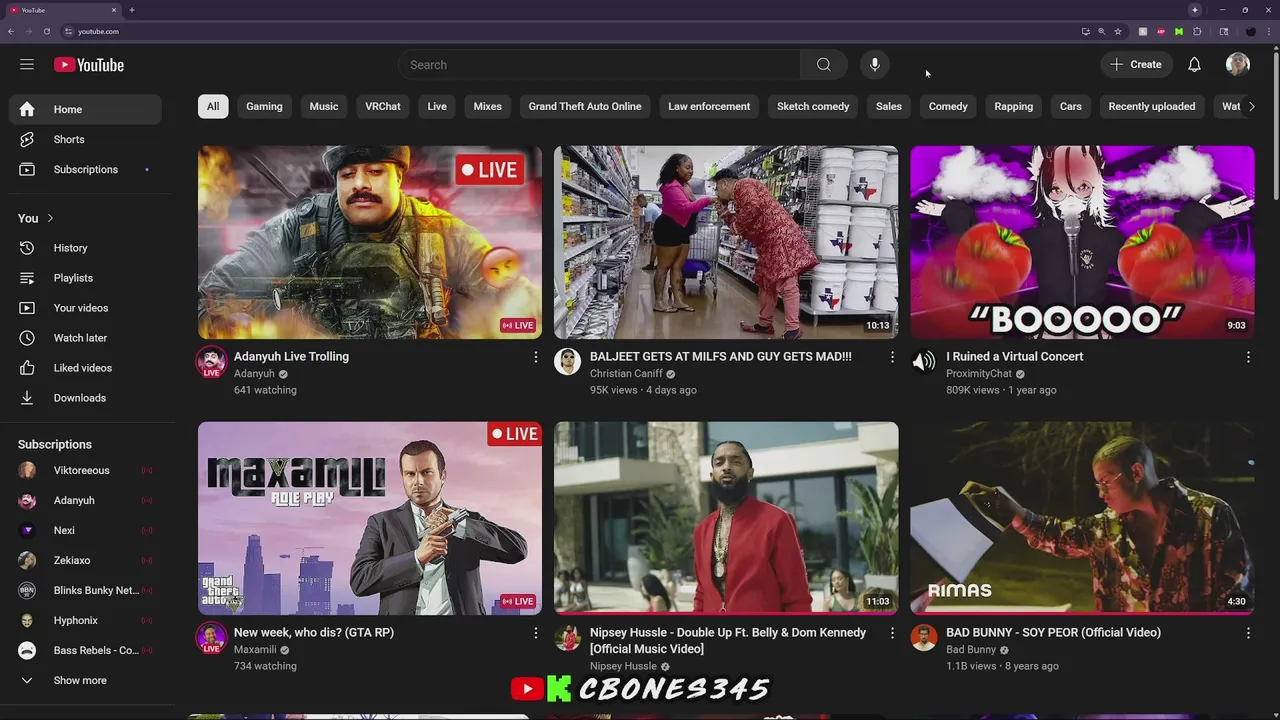
Task: Open three-dot menu for I Ruined a Virtual Concert
Action: [1248, 357]
